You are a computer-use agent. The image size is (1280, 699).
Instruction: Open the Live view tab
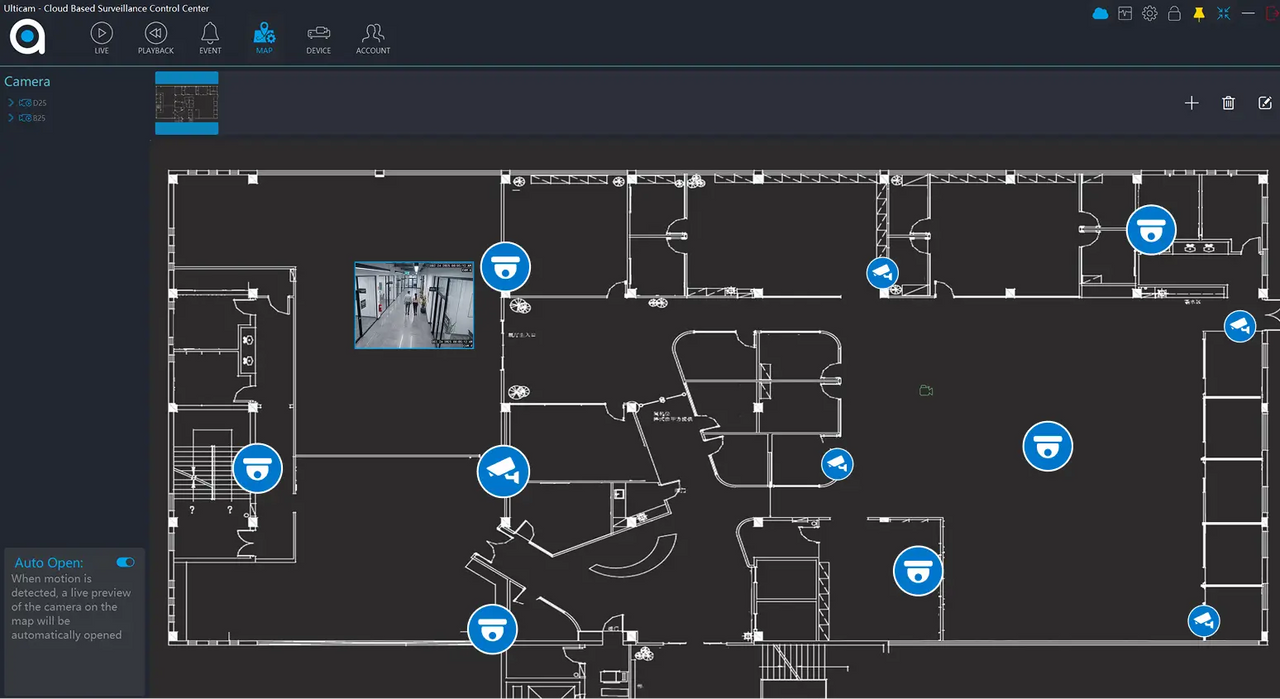[x=101, y=38]
